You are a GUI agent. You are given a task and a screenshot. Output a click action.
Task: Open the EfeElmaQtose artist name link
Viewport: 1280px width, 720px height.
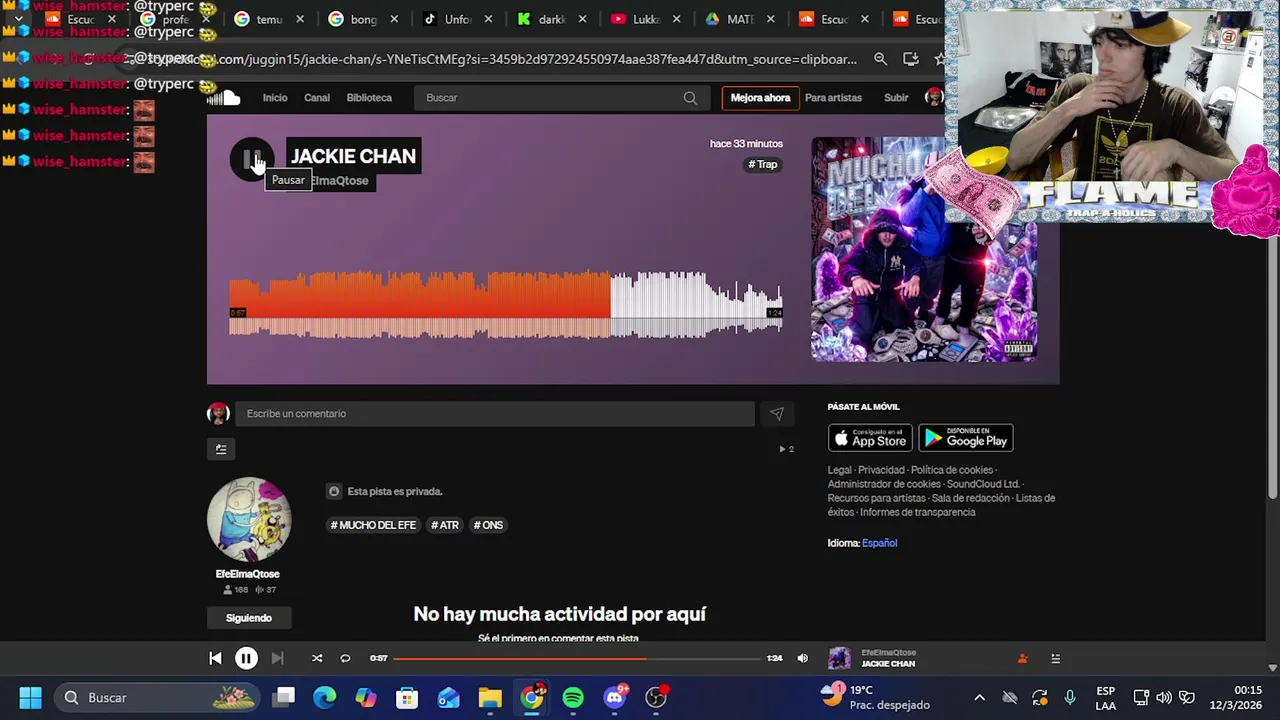248,574
